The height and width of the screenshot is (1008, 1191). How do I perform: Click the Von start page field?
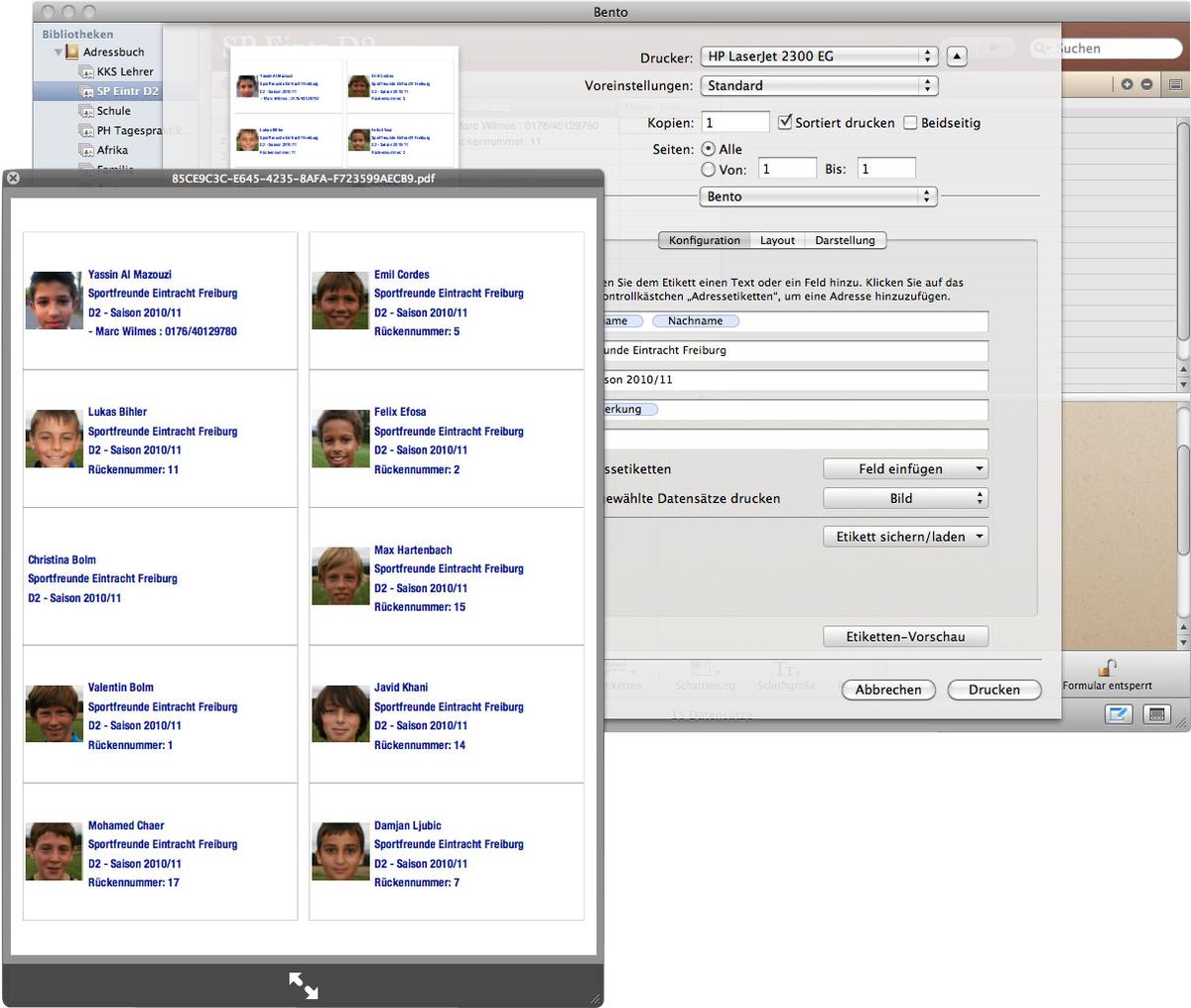click(787, 169)
